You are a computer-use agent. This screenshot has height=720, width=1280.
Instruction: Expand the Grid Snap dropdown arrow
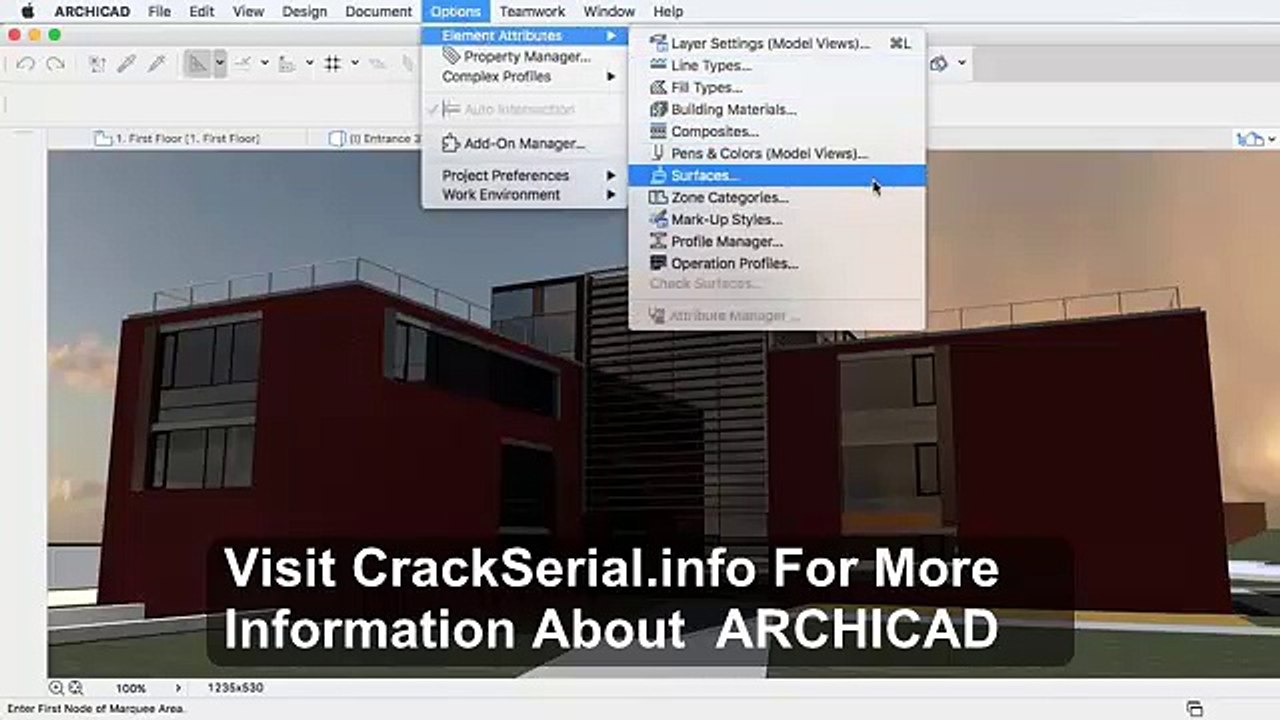pyautogui.click(x=354, y=63)
